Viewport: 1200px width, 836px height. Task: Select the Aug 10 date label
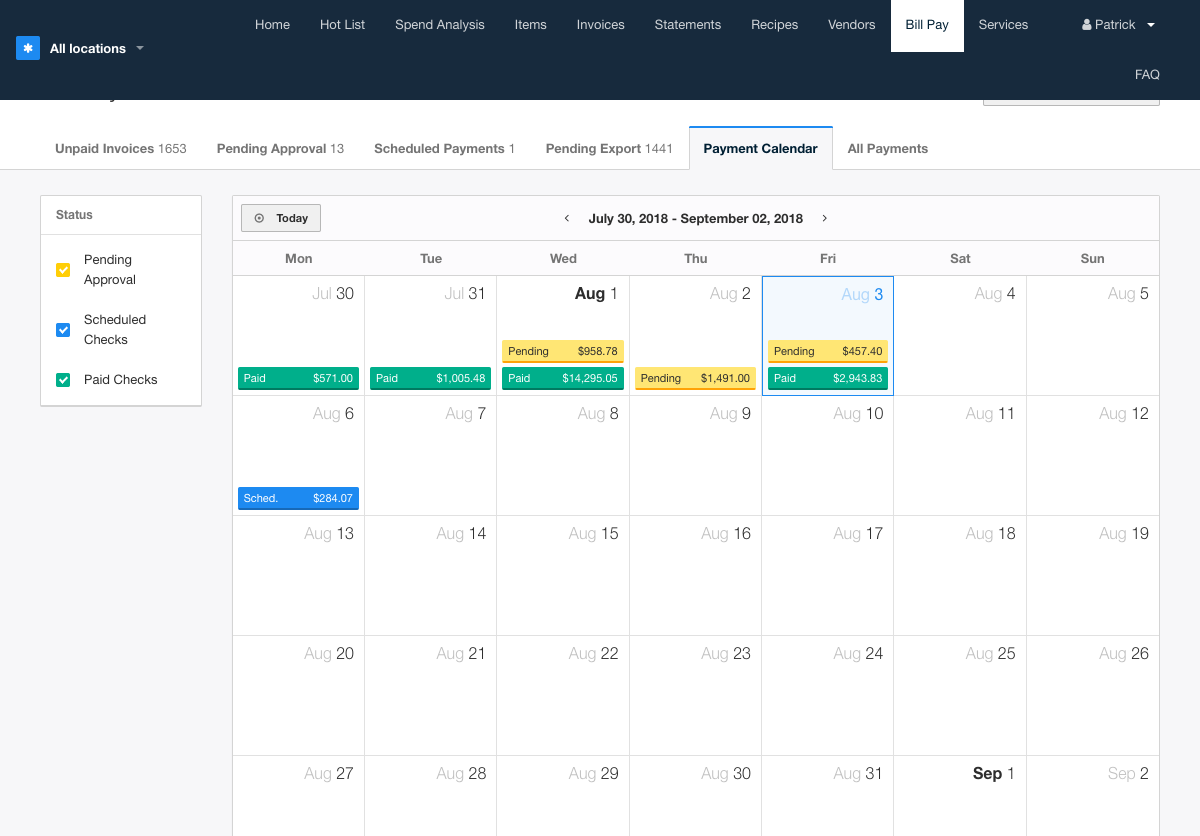pos(859,414)
